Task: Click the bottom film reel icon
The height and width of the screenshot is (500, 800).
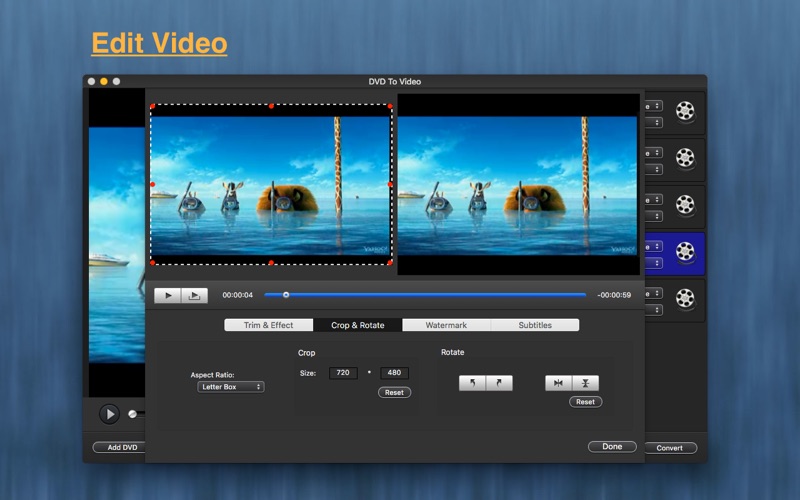Action: click(x=685, y=297)
